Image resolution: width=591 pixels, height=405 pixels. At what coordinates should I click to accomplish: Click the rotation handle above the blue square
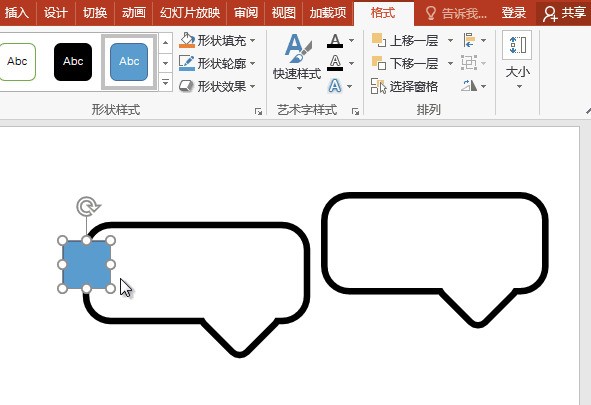(88, 206)
